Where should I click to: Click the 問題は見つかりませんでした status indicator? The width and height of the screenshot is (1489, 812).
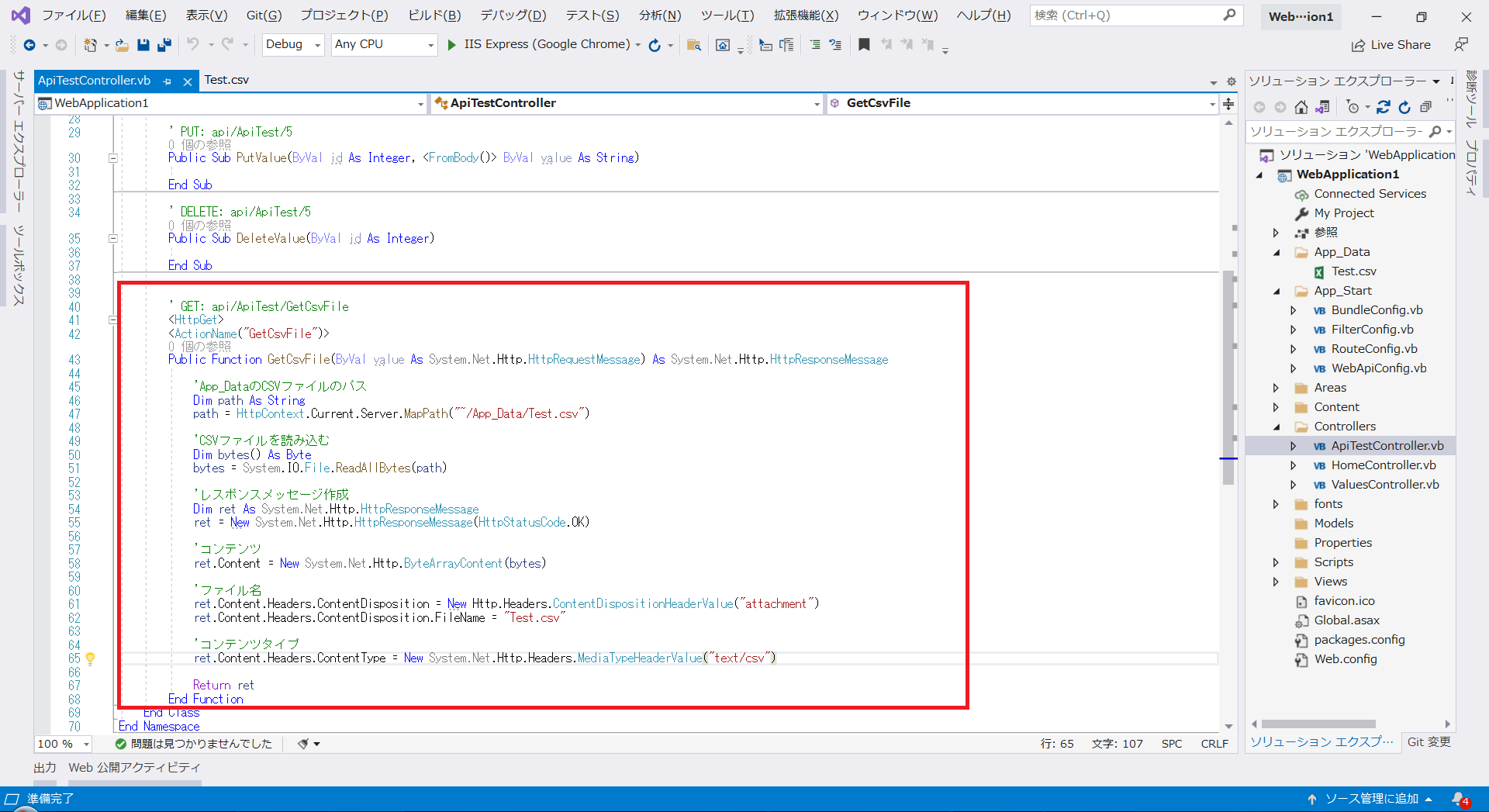[194, 743]
